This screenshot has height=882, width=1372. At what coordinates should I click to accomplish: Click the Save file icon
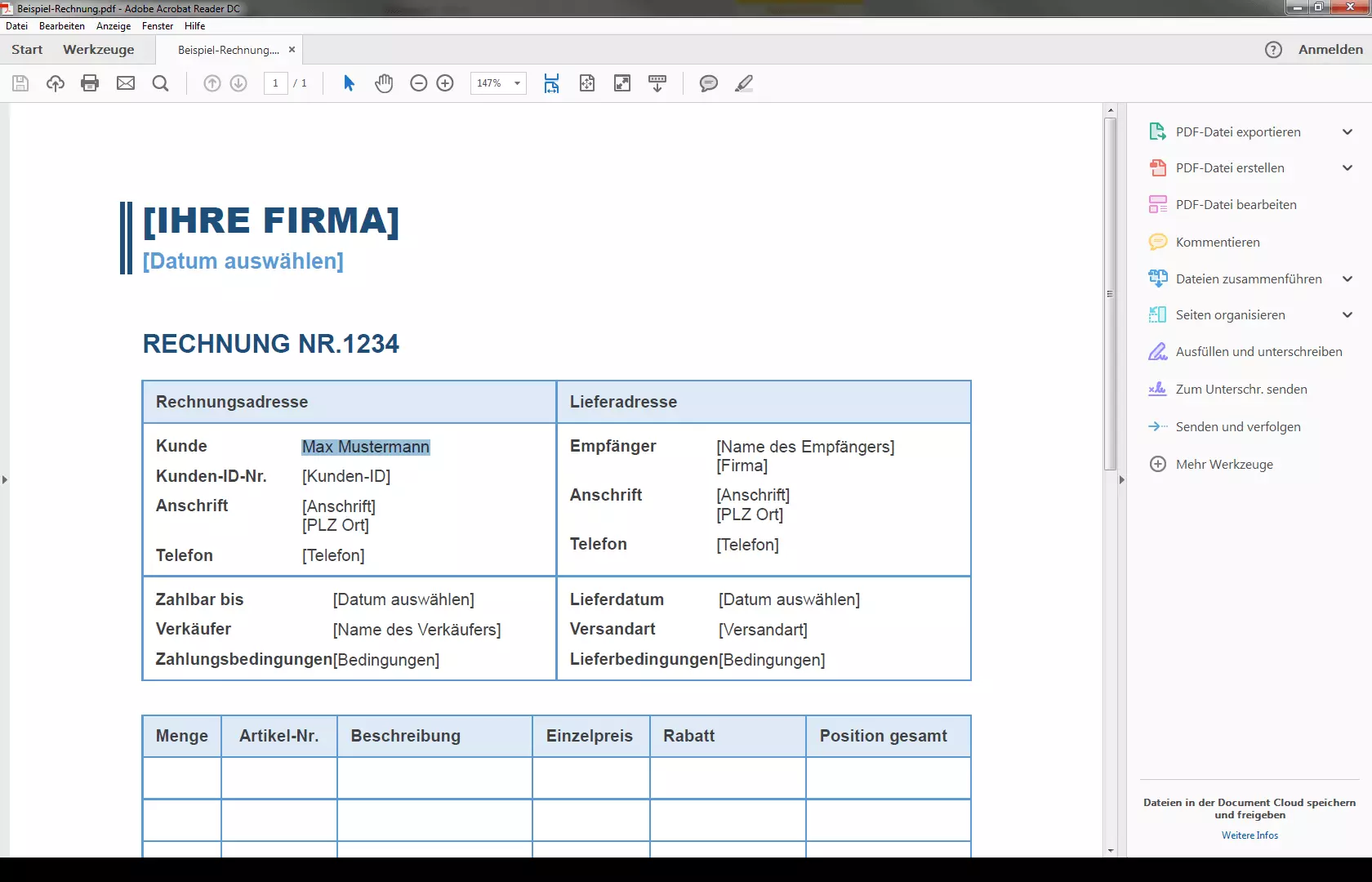tap(20, 83)
